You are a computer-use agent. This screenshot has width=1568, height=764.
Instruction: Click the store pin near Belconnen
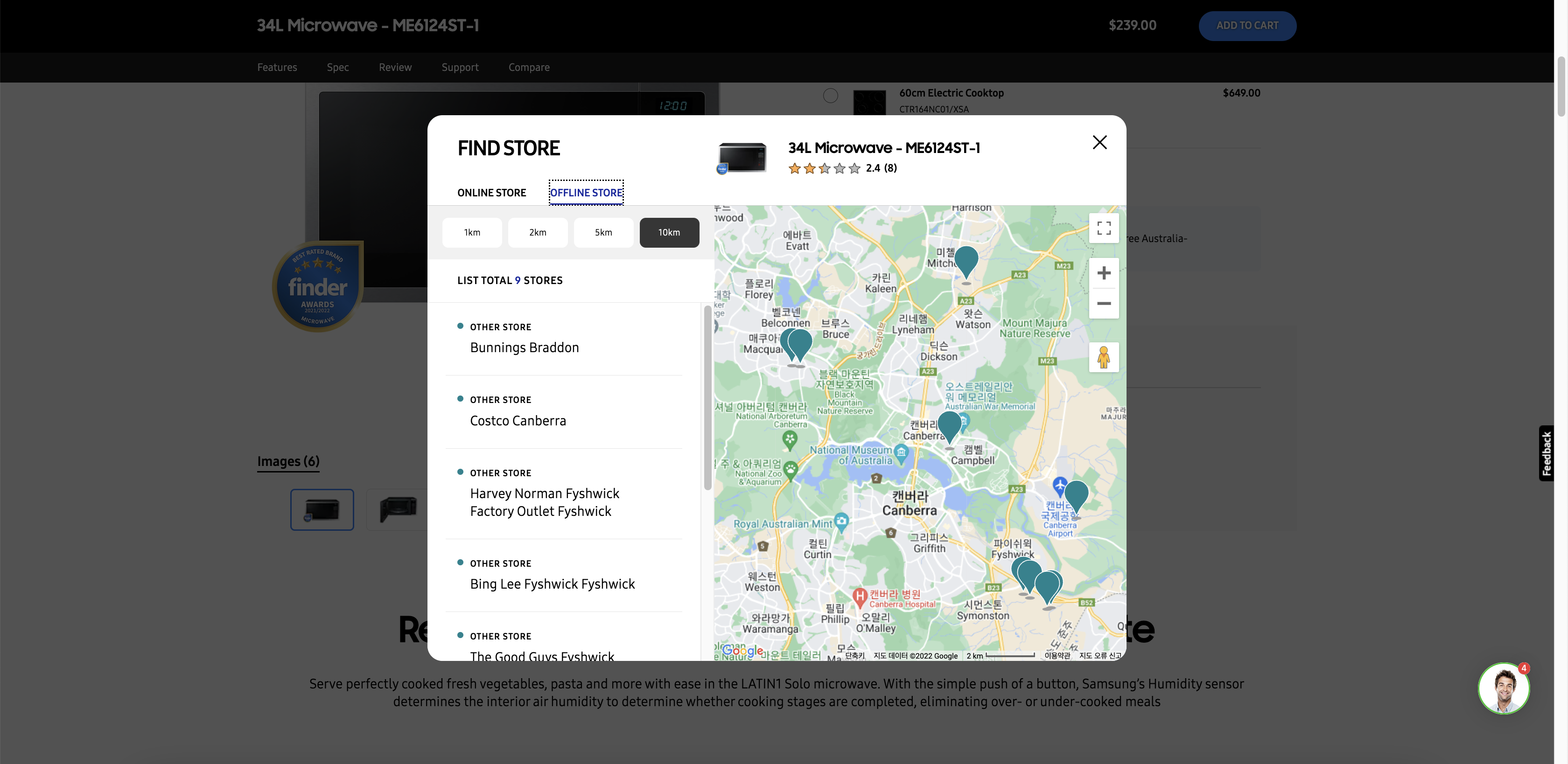click(799, 346)
